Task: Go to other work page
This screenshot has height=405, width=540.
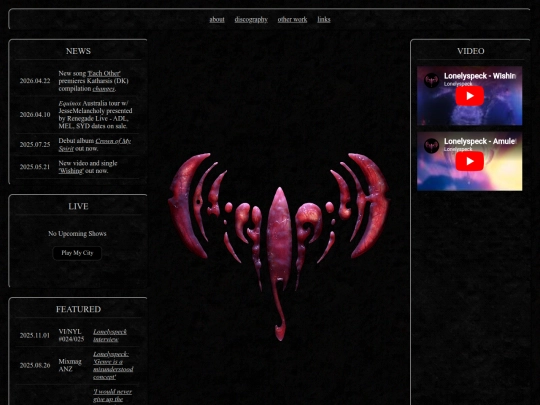Action: click(x=292, y=19)
